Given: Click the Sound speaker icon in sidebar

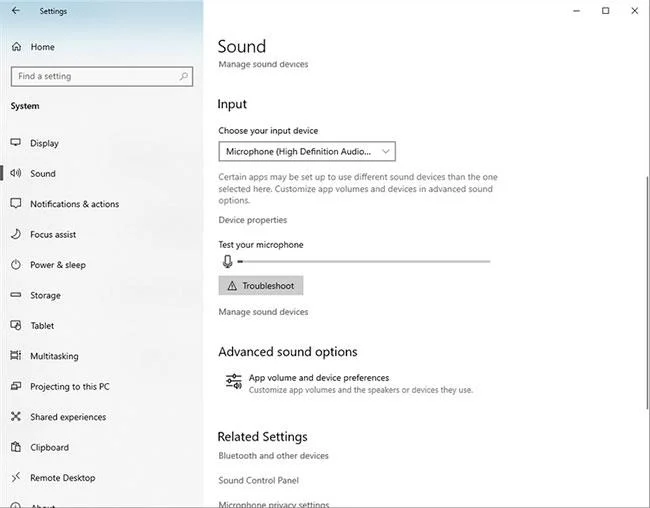Looking at the screenshot, I should coord(16,173).
